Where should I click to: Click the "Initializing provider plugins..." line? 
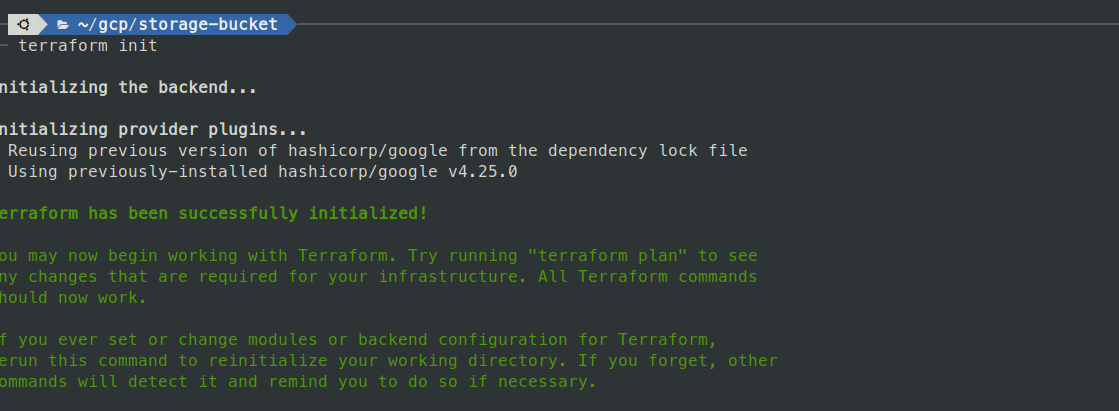(x=150, y=130)
